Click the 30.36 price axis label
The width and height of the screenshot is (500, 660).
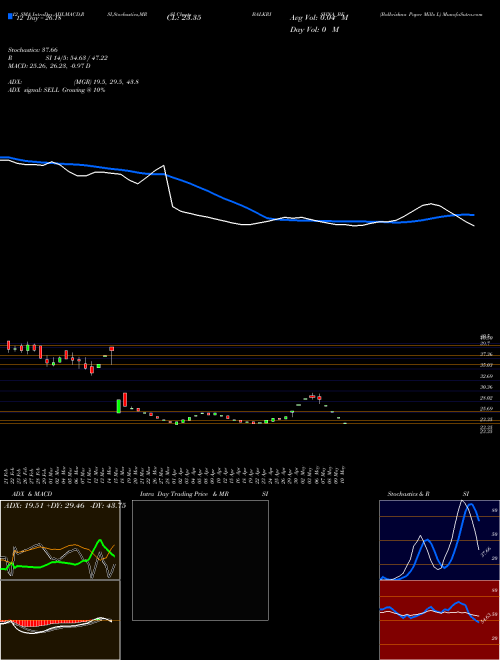click(x=486, y=387)
